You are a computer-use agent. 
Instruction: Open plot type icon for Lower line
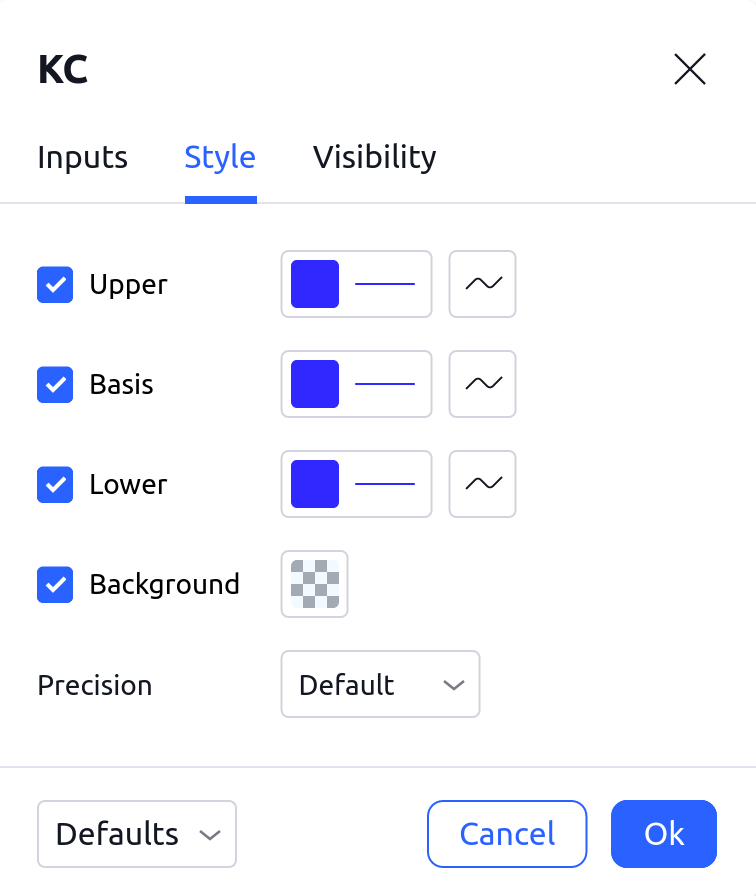pos(482,484)
